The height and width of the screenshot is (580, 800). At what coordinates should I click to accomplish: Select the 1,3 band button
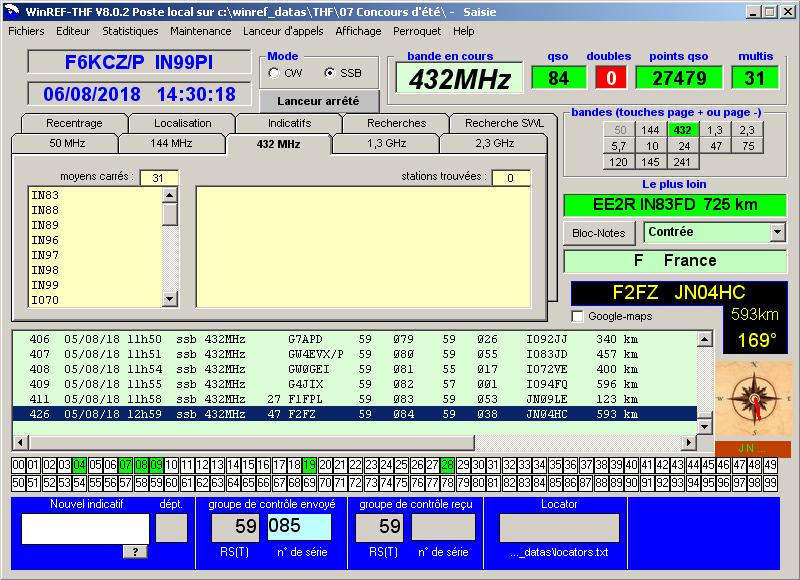[x=715, y=130]
